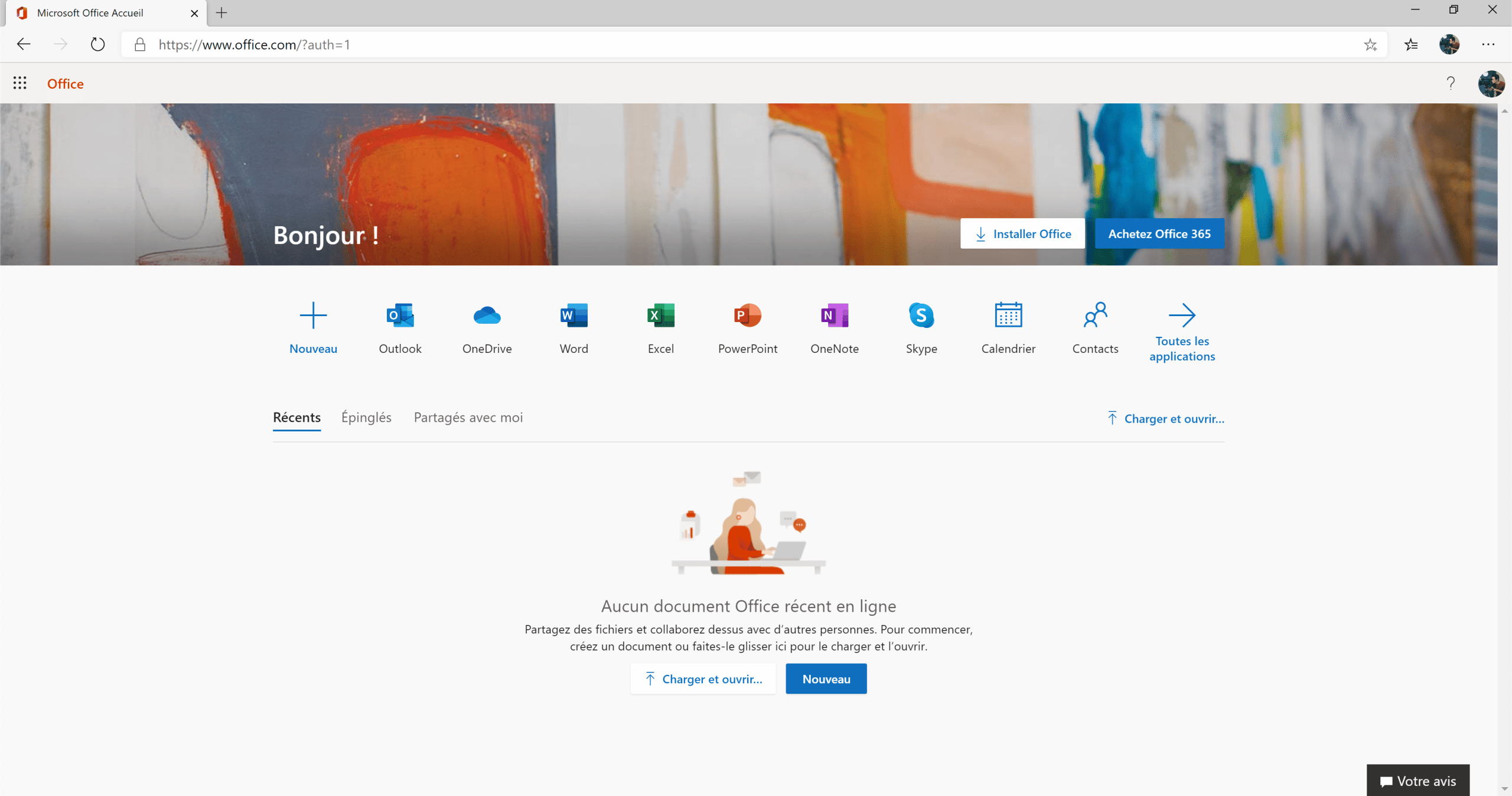Add page to favorites star

click(1370, 44)
